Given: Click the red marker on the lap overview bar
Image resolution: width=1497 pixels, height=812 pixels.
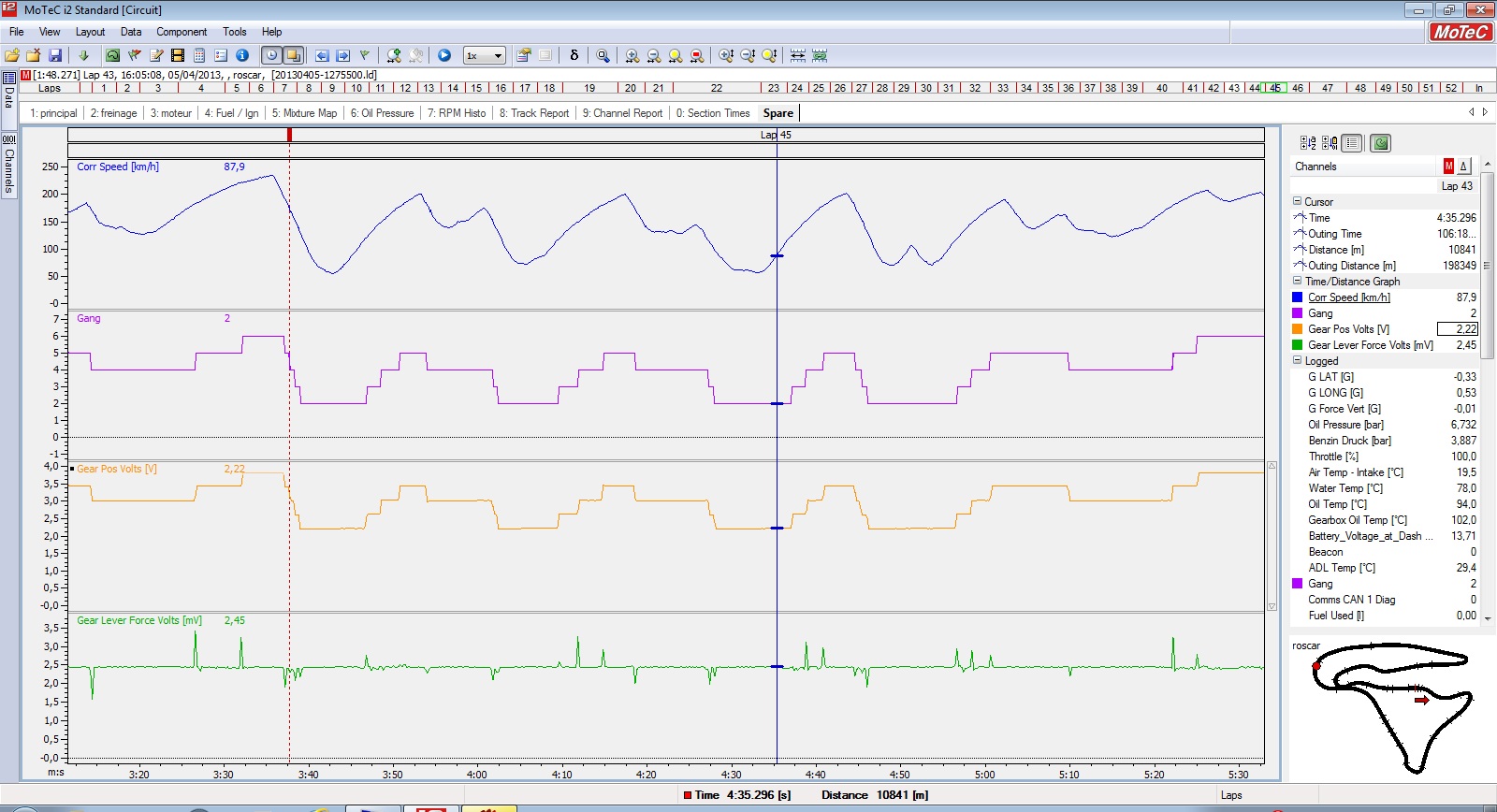Looking at the screenshot, I should 289,135.
